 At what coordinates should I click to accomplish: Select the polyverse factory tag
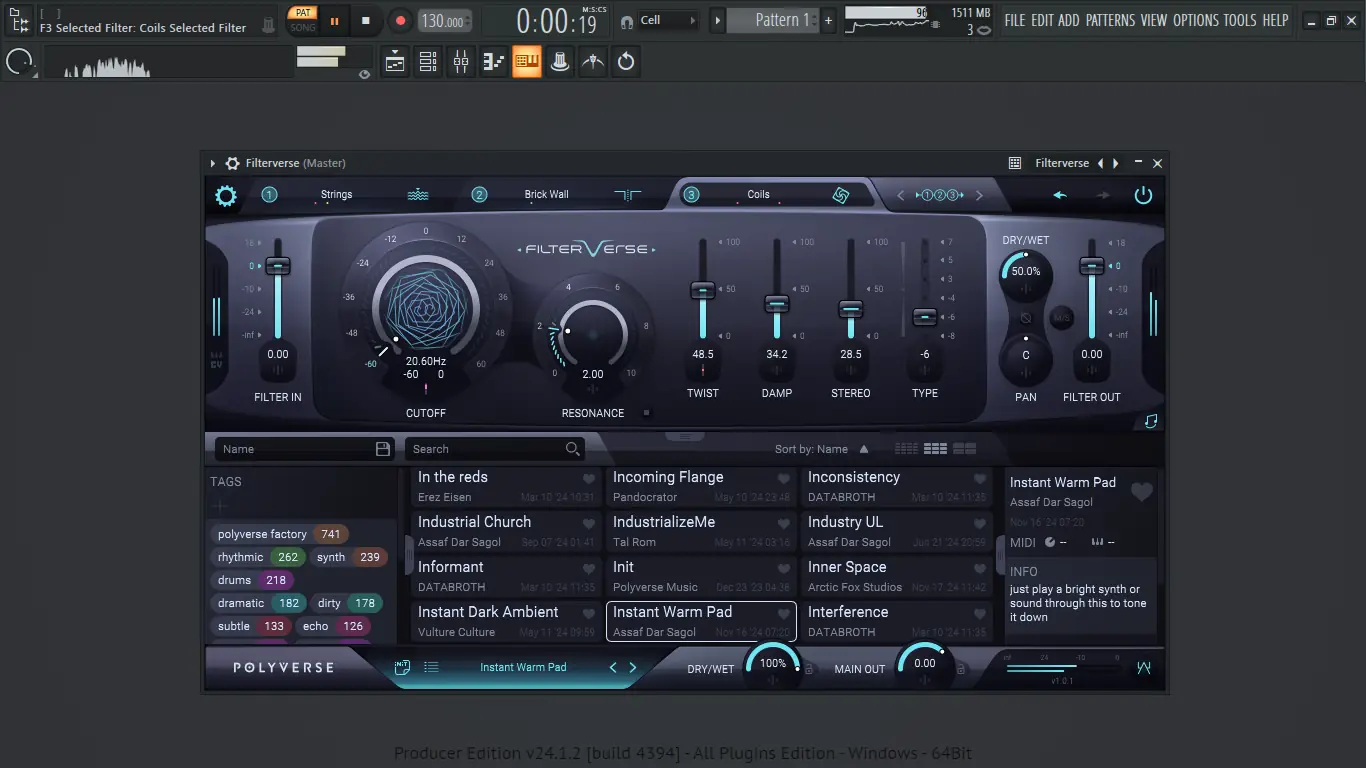click(279, 534)
